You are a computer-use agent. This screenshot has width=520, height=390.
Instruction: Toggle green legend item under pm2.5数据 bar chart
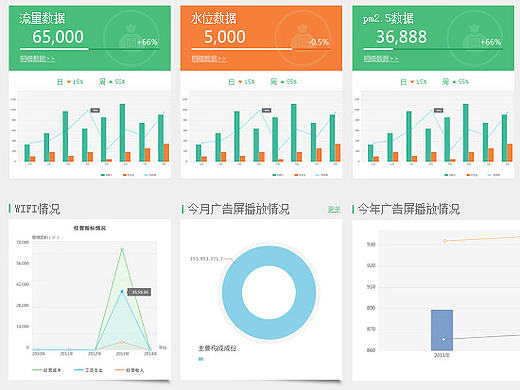coord(450,175)
